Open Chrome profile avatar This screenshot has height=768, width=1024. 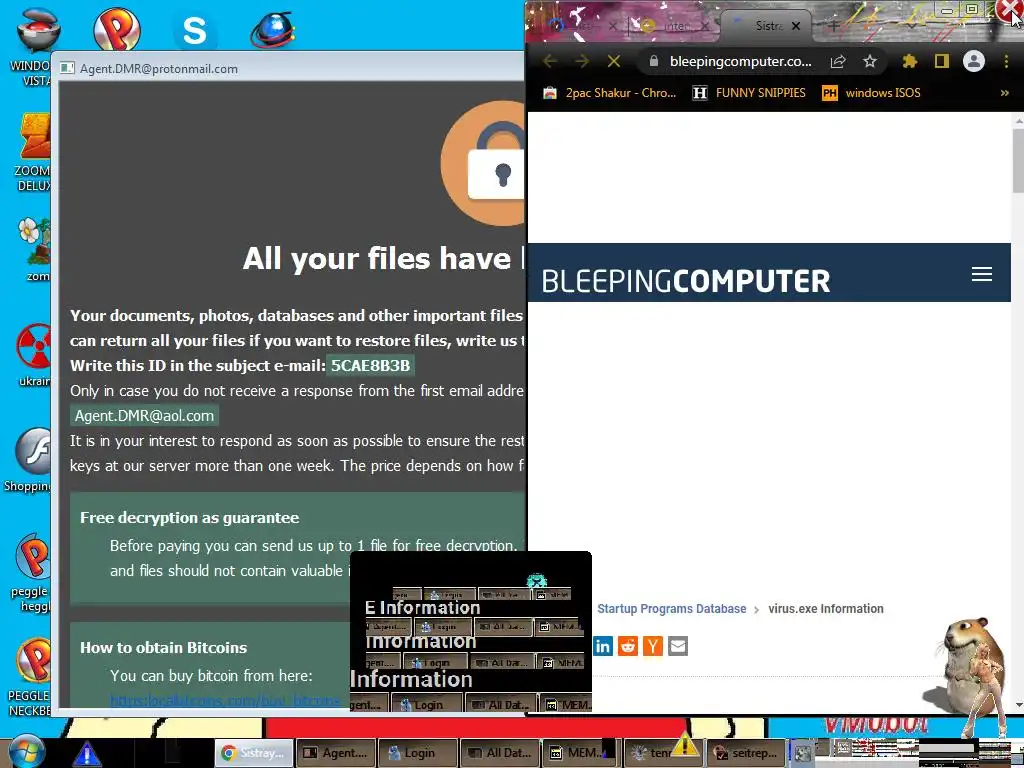tap(973, 61)
